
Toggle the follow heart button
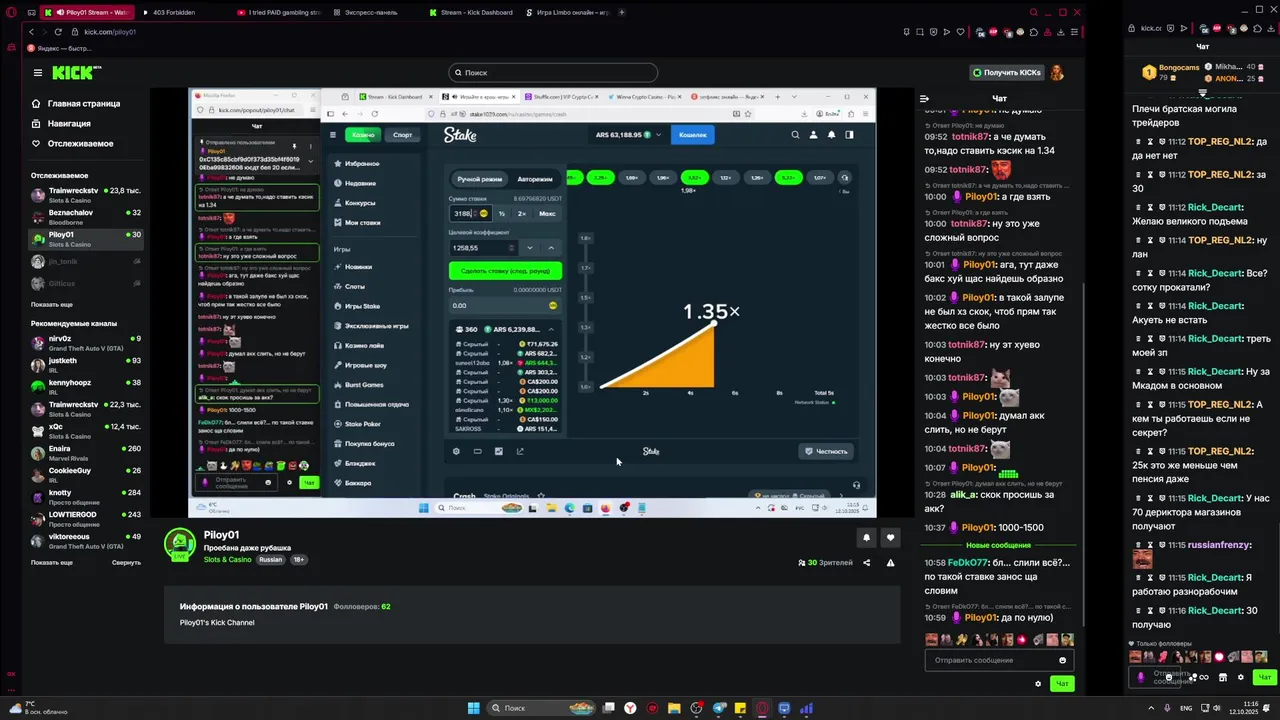pyautogui.click(x=890, y=538)
